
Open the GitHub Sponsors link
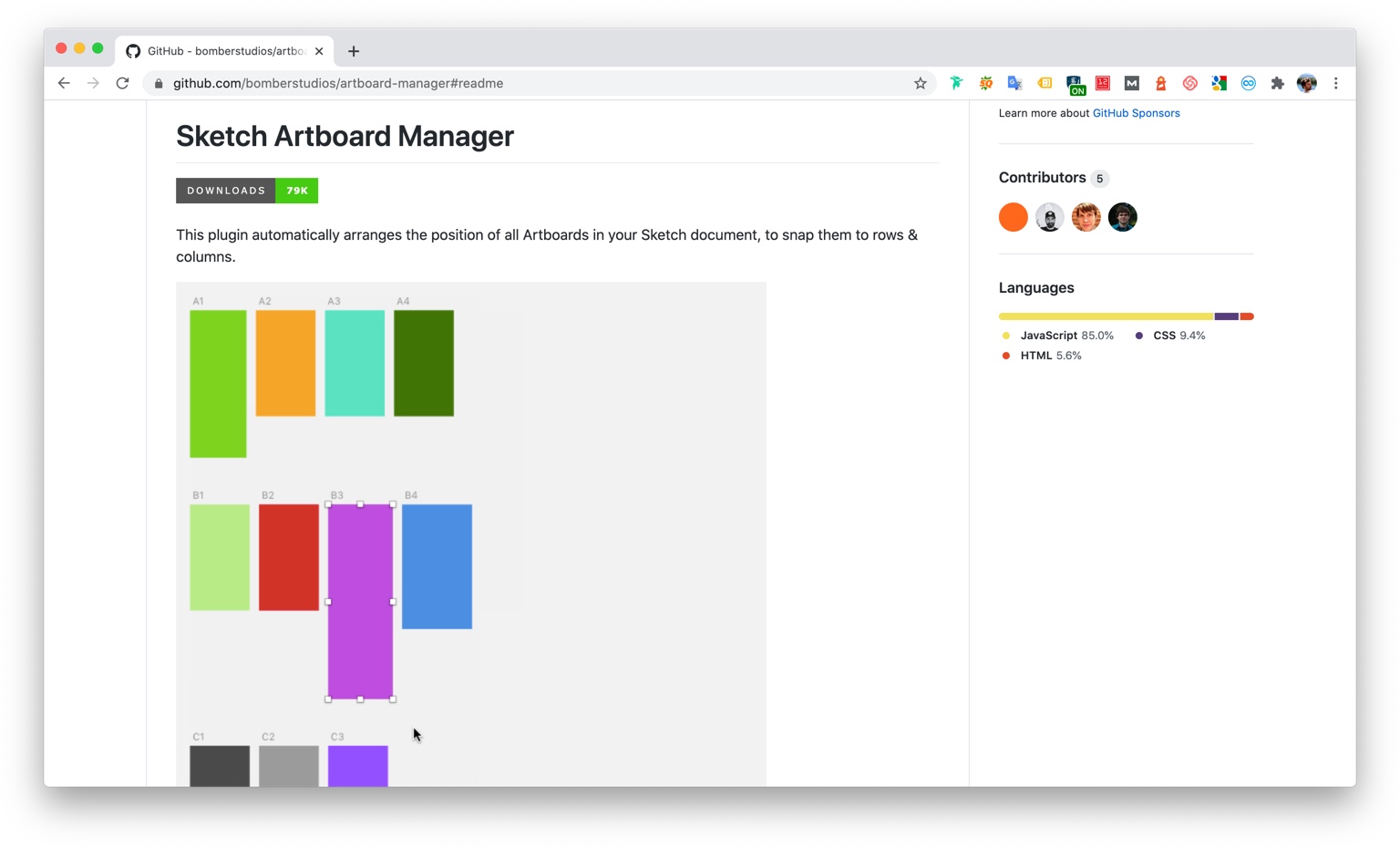[x=1136, y=113]
